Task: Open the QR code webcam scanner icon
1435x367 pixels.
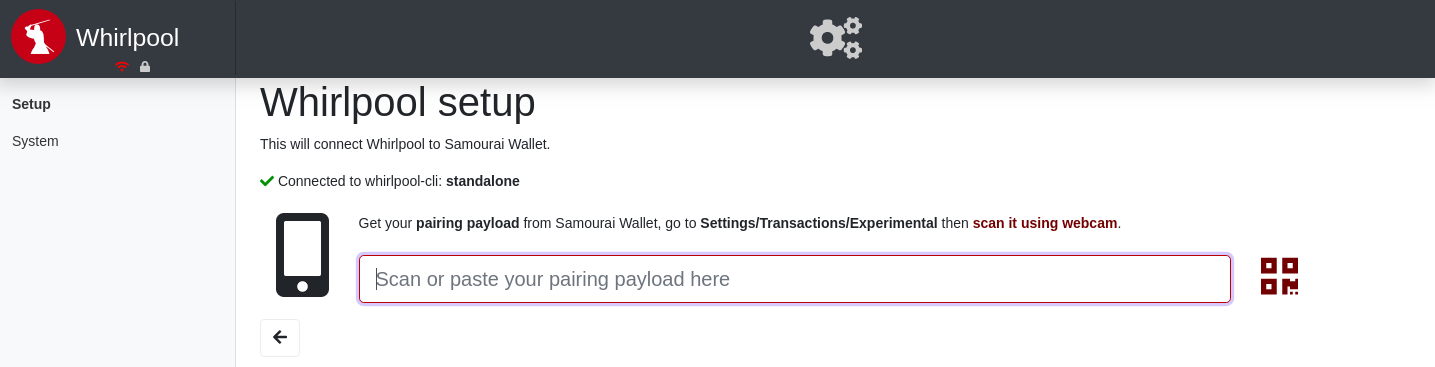Action: point(1279,276)
